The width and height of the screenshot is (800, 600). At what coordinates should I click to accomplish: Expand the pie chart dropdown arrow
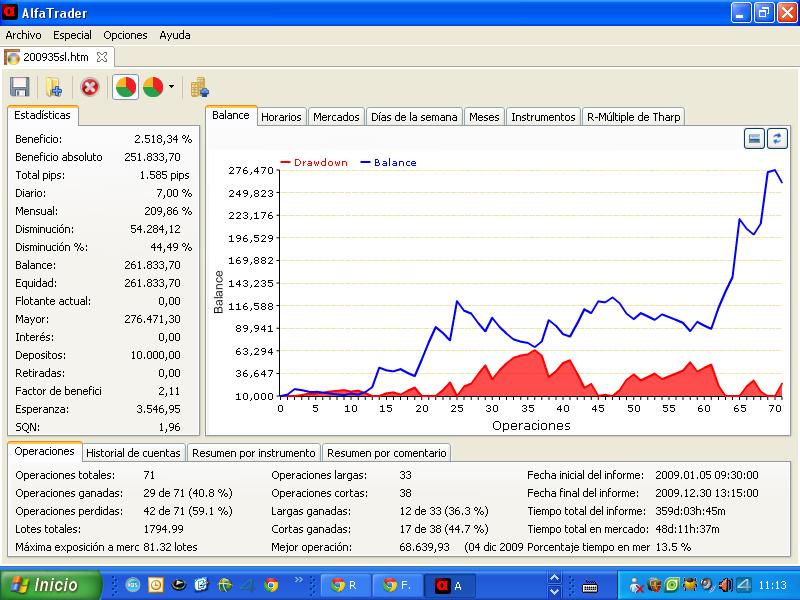171,87
